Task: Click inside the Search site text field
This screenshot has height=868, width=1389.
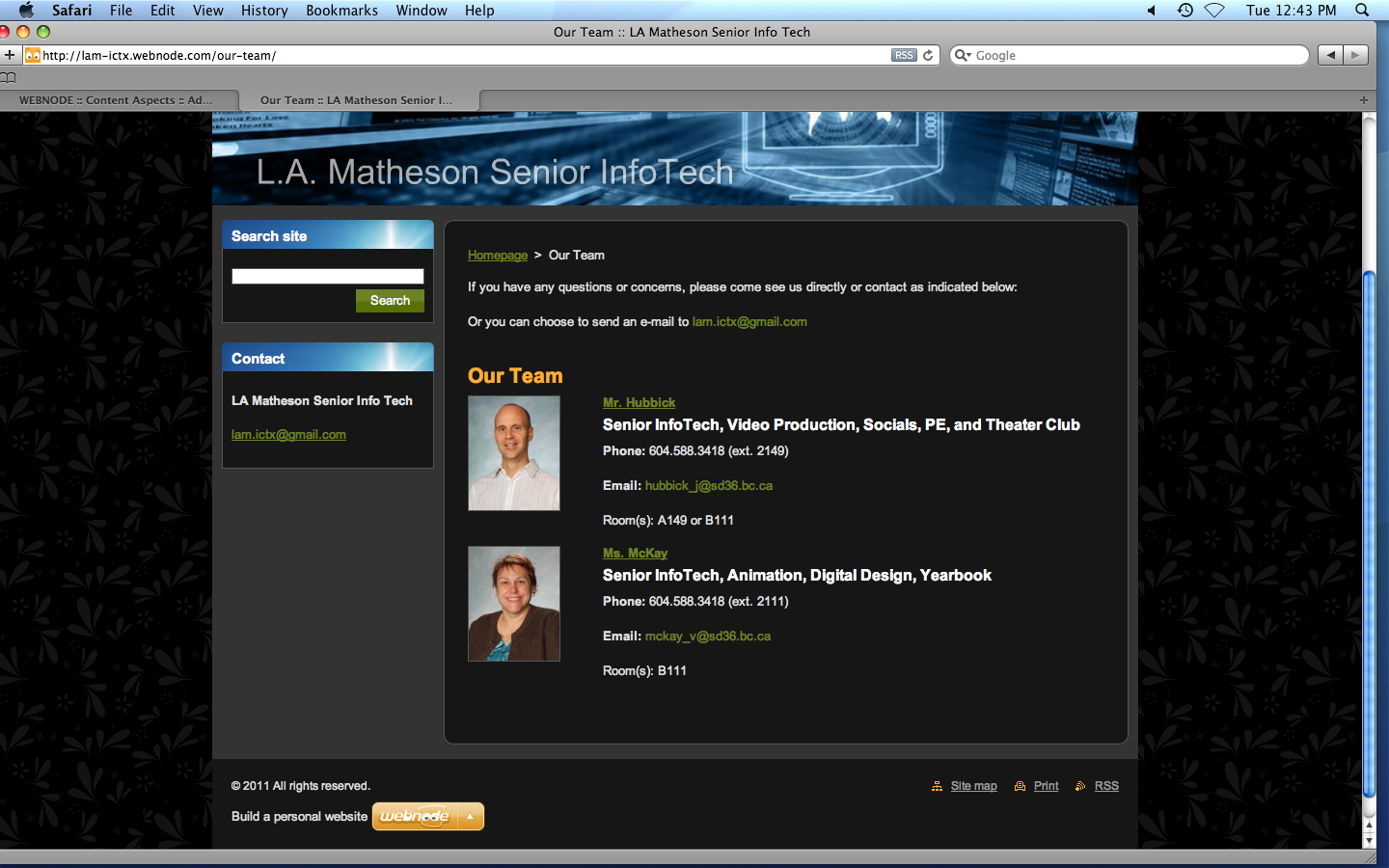Action: tap(327, 277)
